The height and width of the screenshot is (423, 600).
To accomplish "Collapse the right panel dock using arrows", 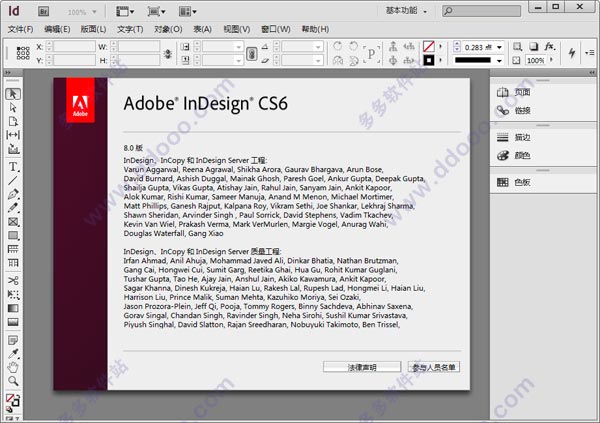I will 592,73.
